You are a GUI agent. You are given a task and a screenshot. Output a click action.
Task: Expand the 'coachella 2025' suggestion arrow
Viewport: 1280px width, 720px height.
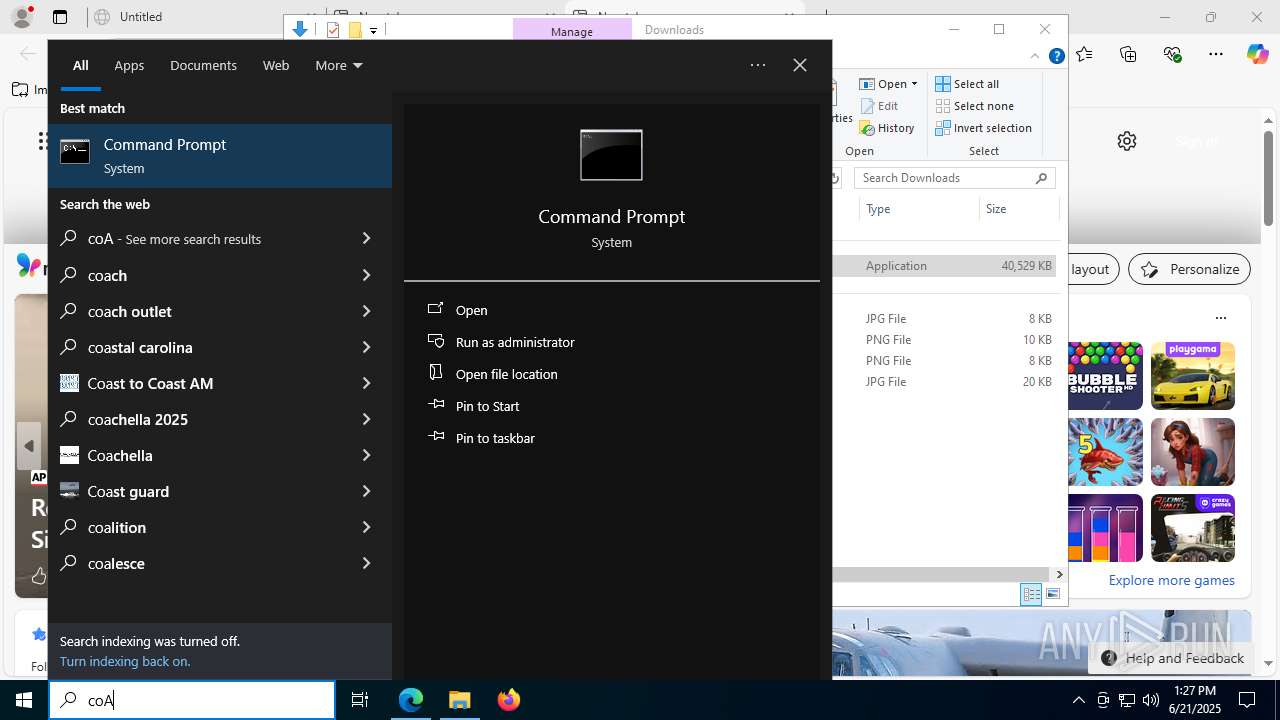click(366, 419)
